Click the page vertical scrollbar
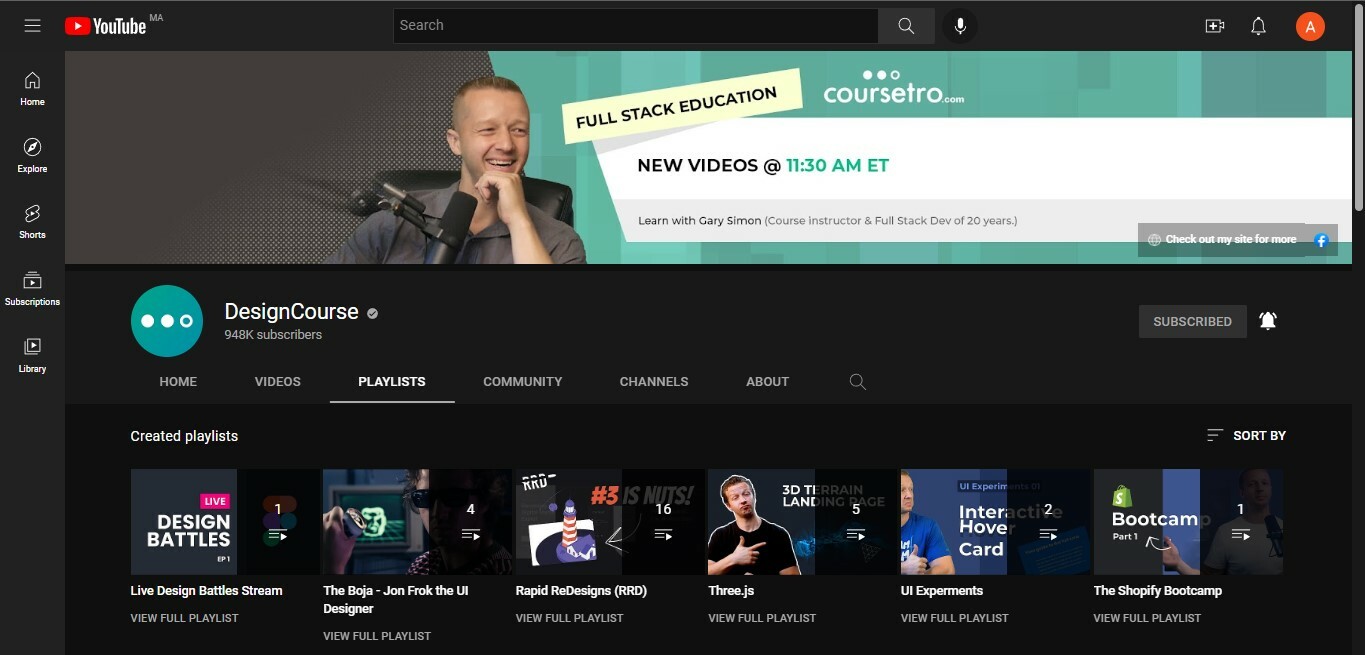Viewport: 1365px width, 655px height. click(1358, 108)
